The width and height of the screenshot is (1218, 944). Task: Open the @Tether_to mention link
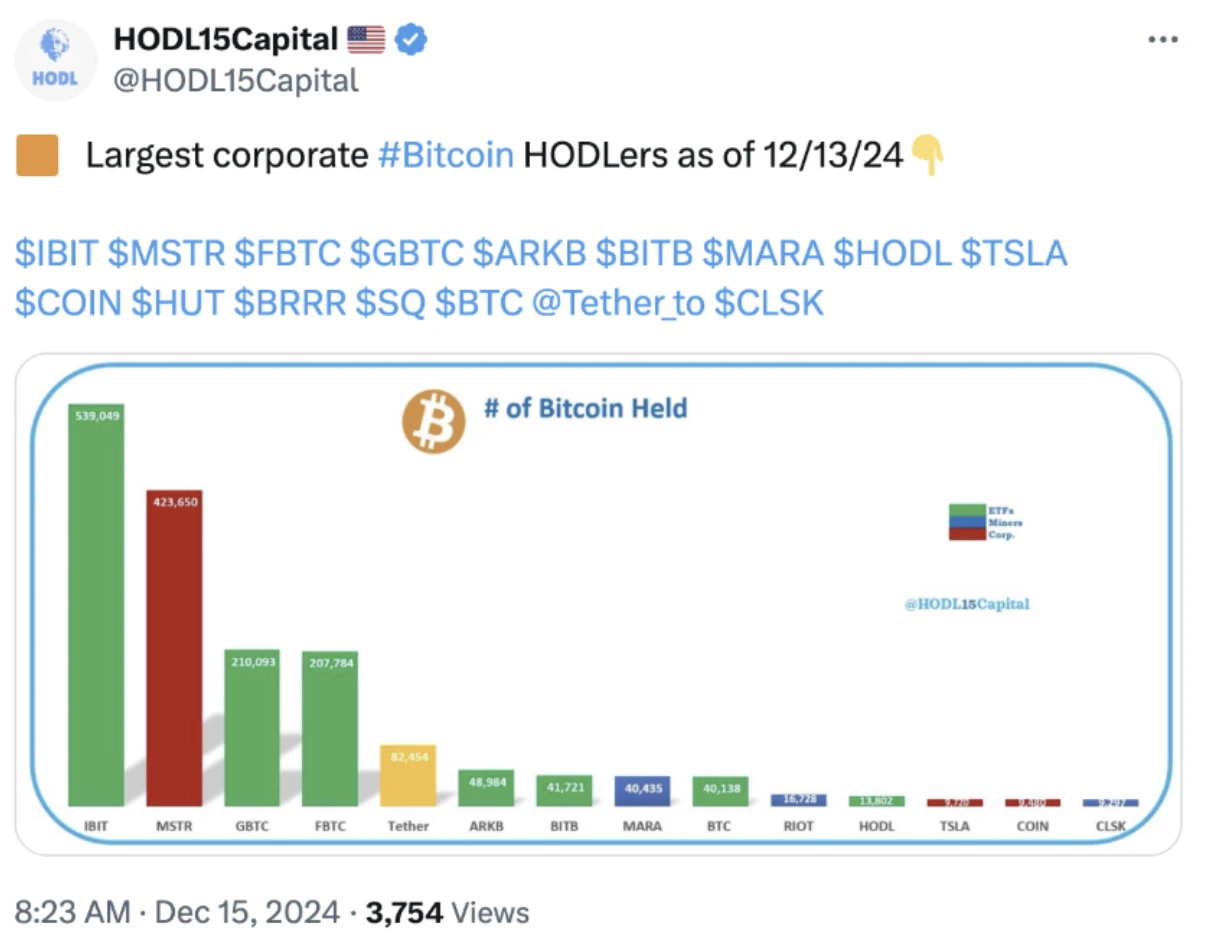click(x=618, y=302)
